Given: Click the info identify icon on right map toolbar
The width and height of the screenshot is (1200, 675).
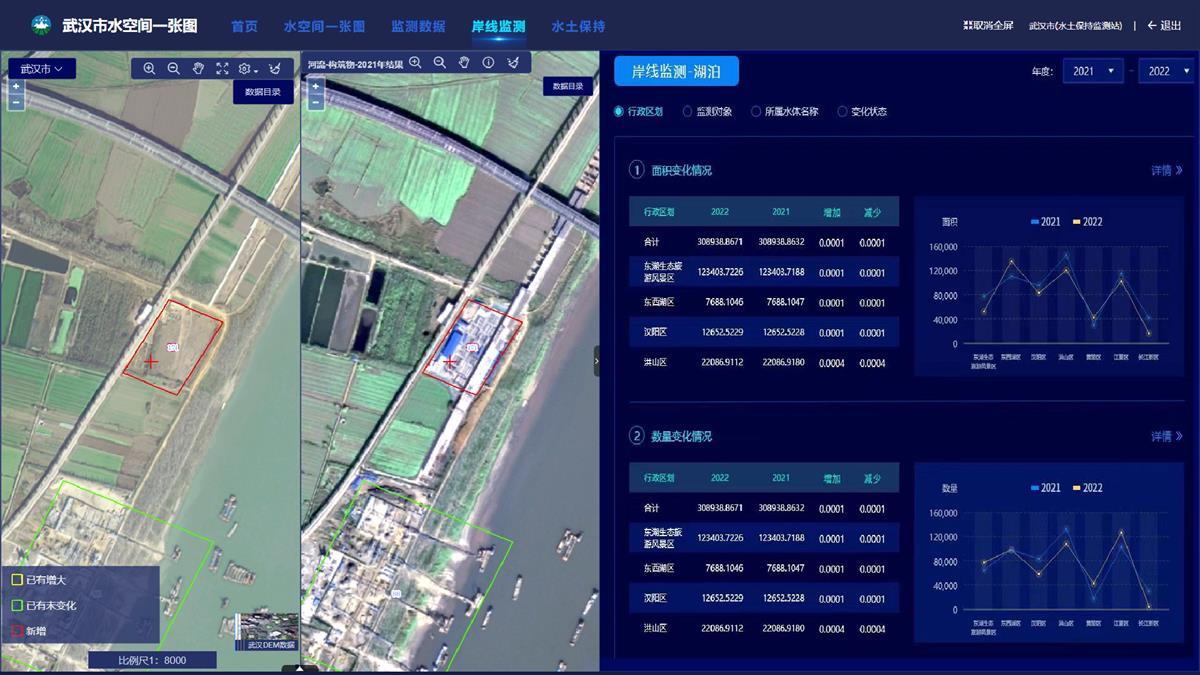Looking at the screenshot, I should point(488,62).
